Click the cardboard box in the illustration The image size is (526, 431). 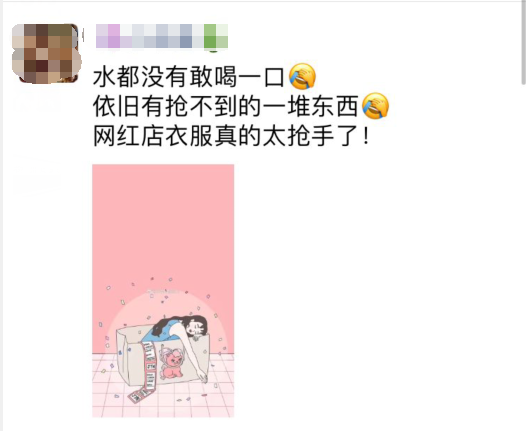click(x=163, y=357)
